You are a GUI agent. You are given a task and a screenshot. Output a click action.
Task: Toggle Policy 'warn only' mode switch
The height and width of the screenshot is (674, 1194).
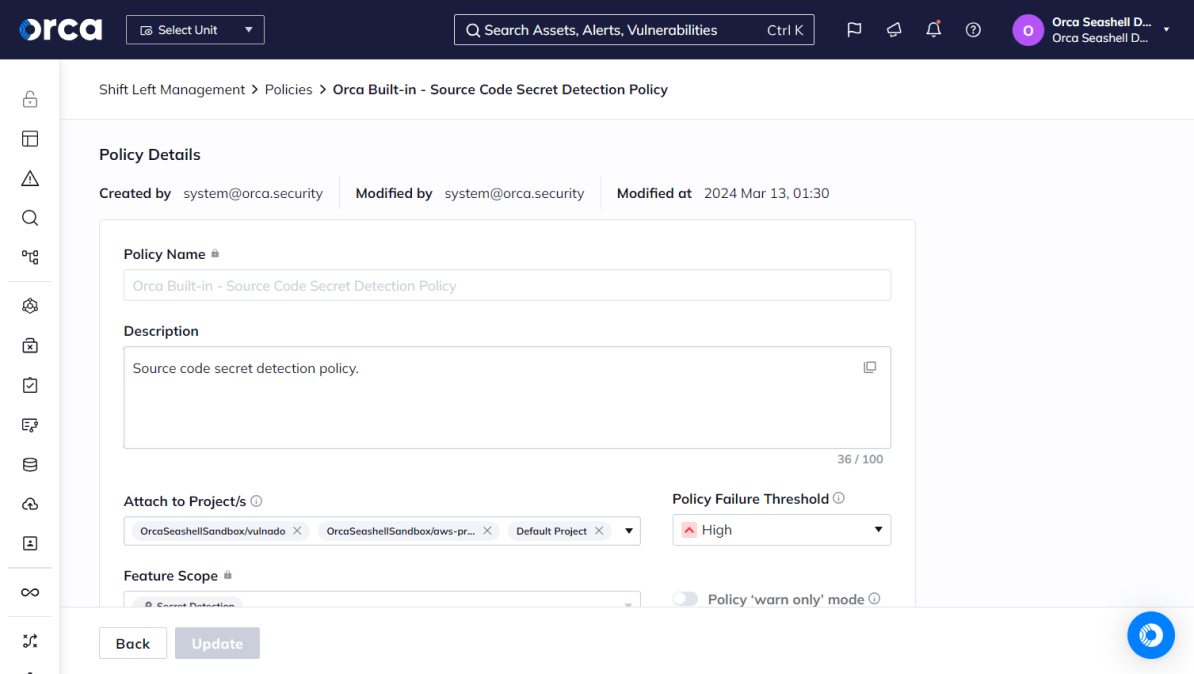click(685, 599)
